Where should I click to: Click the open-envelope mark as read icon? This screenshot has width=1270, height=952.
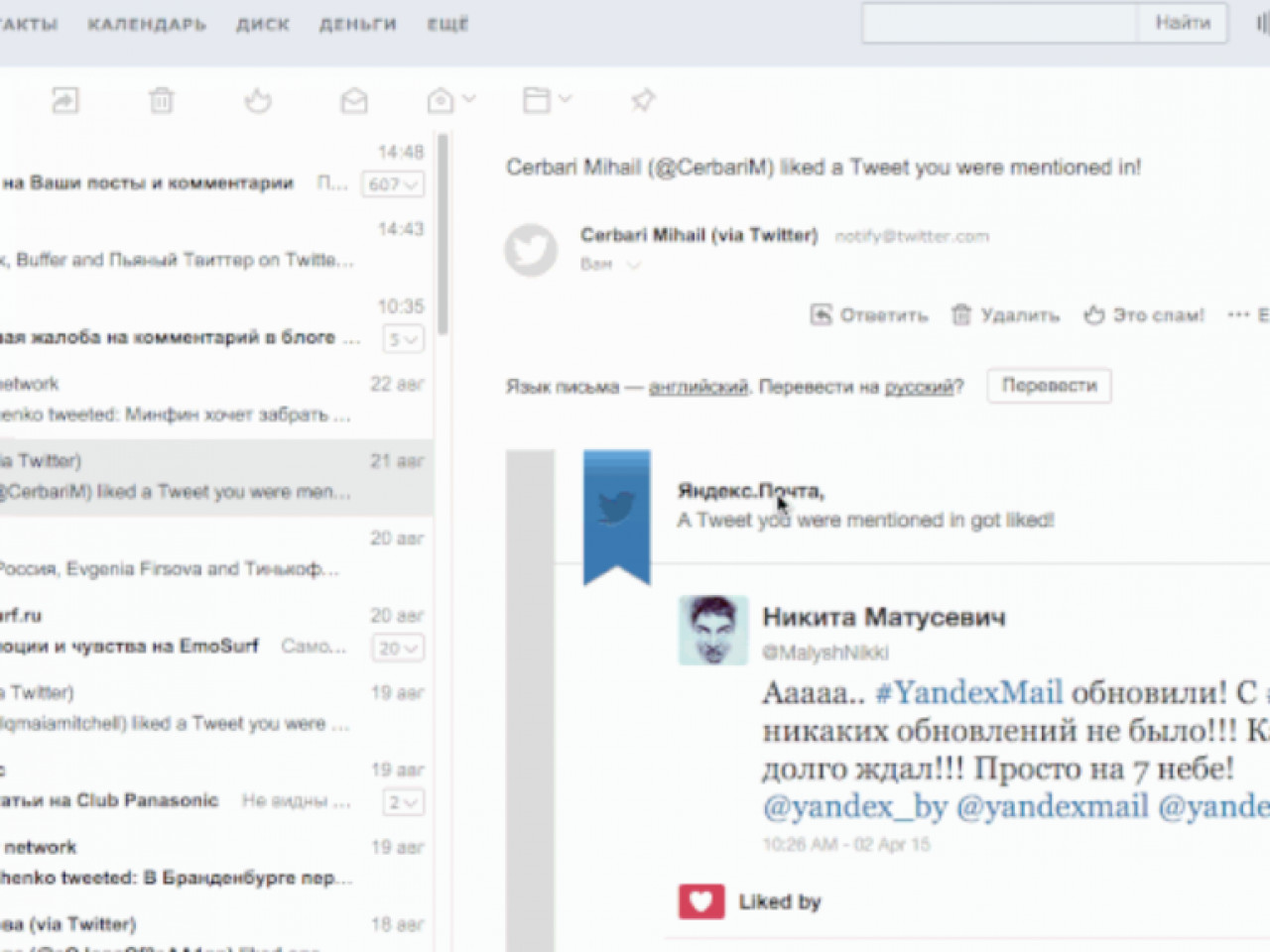(354, 100)
